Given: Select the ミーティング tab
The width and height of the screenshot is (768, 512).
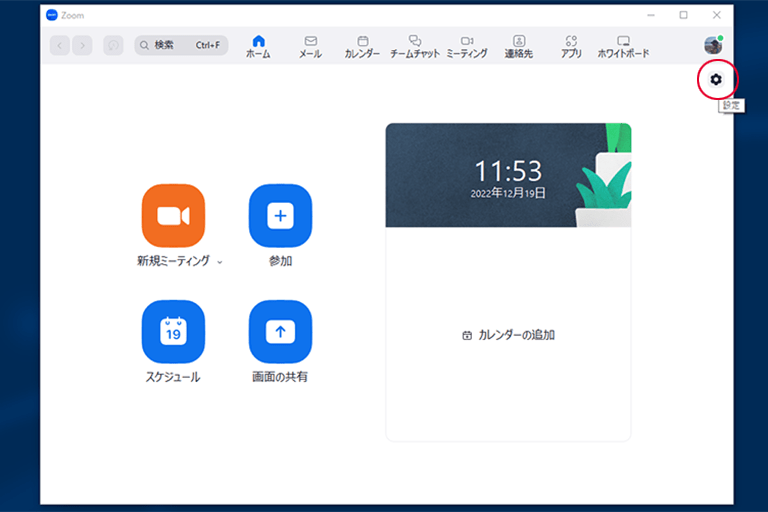Looking at the screenshot, I should click(467, 47).
